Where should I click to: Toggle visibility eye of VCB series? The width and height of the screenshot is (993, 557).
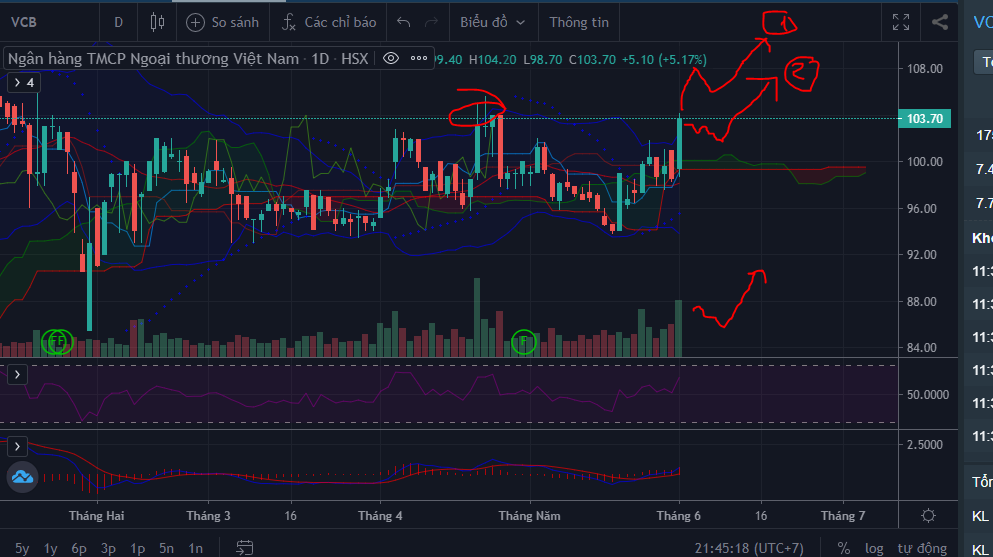pos(391,59)
